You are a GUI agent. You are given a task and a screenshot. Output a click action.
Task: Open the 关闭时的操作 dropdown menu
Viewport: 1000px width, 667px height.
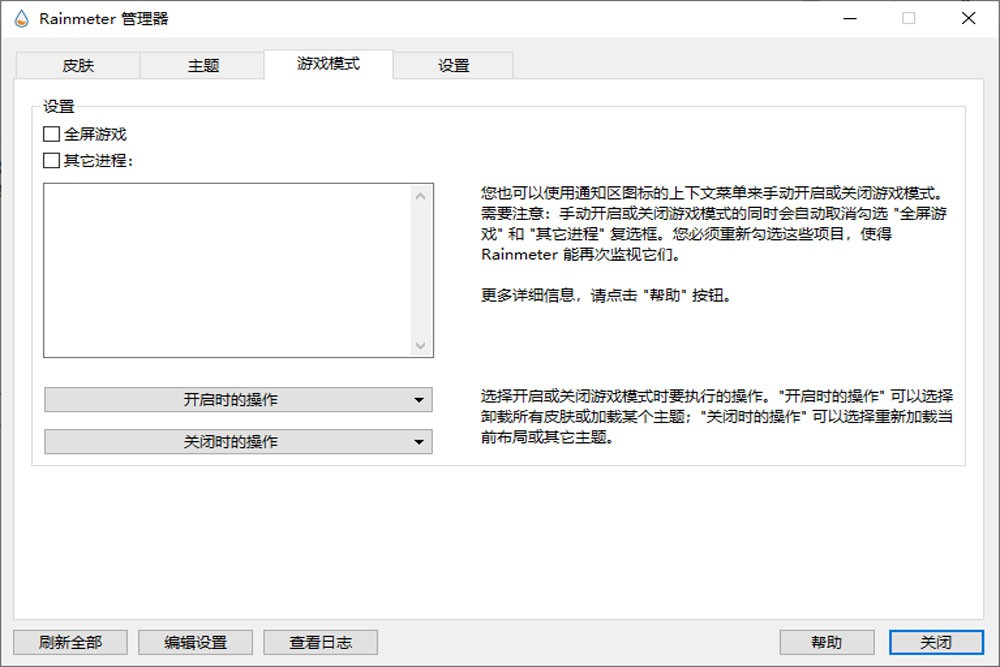click(238, 442)
